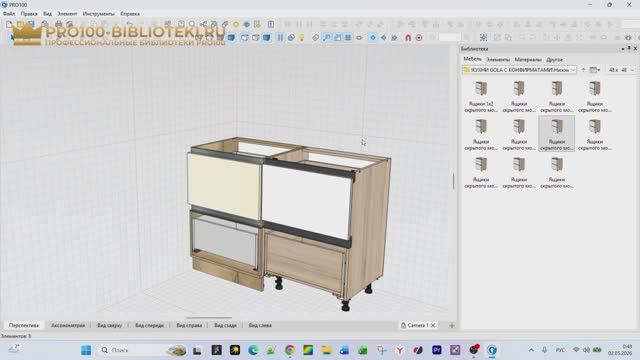Click the Open file folder icon
Screen dimensions: 640x360
click(x=20, y=24)
